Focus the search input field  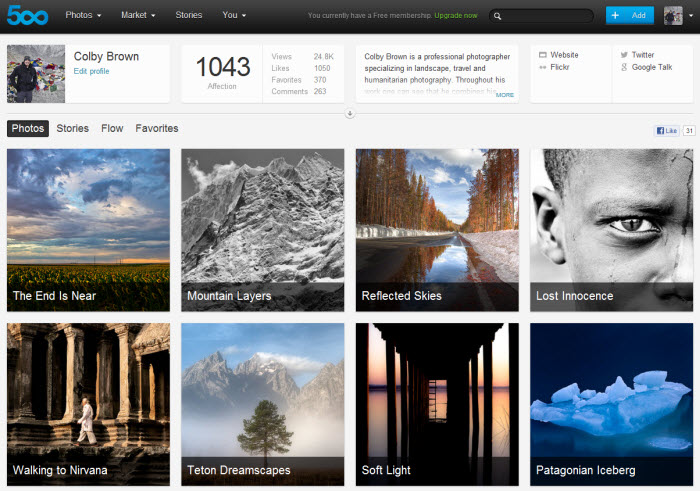(x=541, y=16)
